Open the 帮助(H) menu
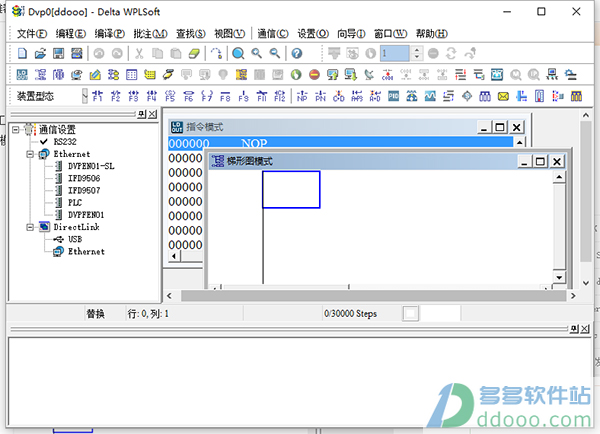 [x=432, y=34]
